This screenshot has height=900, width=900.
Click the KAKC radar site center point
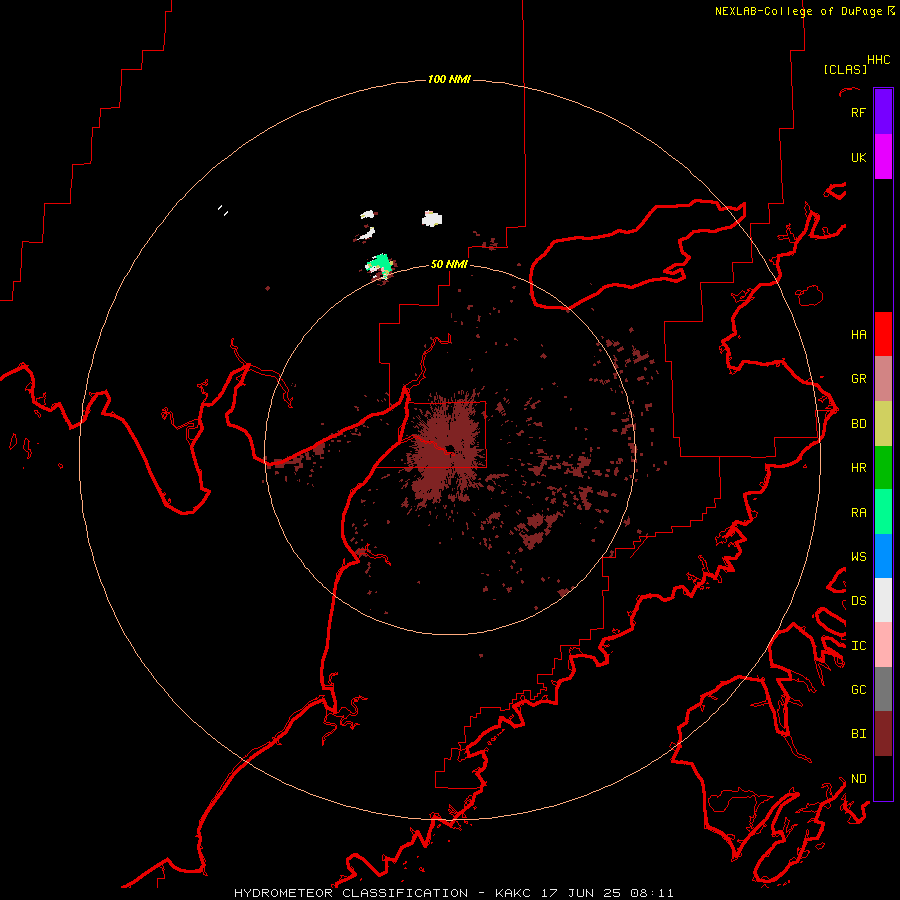(x=449, y=449)
